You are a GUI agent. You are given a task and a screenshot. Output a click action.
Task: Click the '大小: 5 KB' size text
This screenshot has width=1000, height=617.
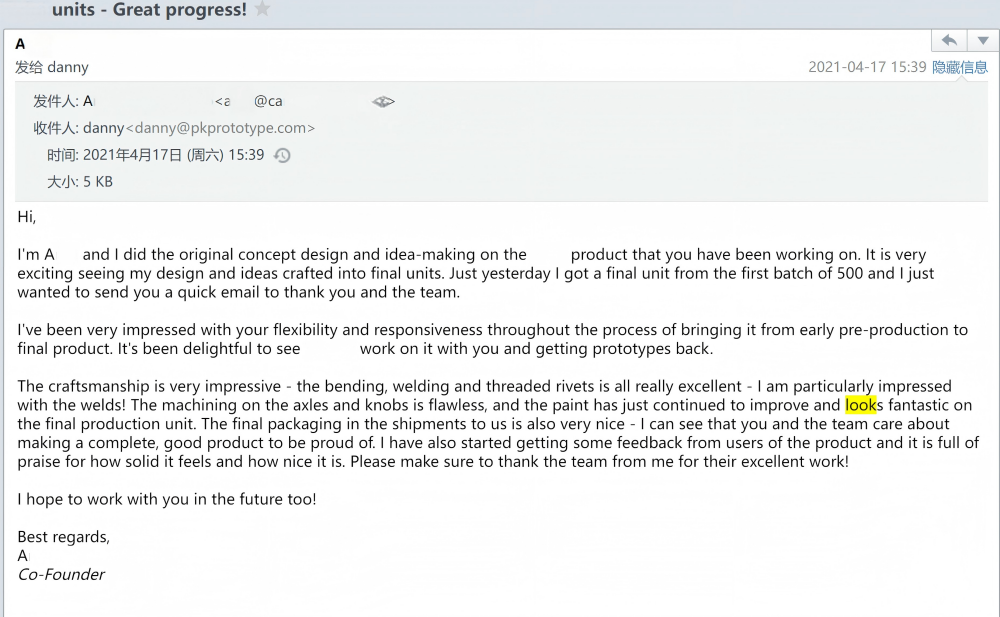(80, 182)
